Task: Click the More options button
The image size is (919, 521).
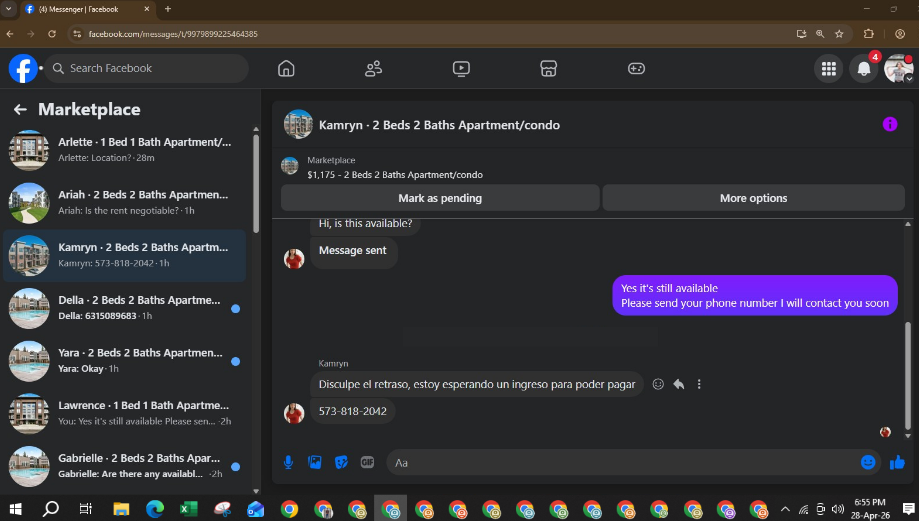Action: click(753, 198)
